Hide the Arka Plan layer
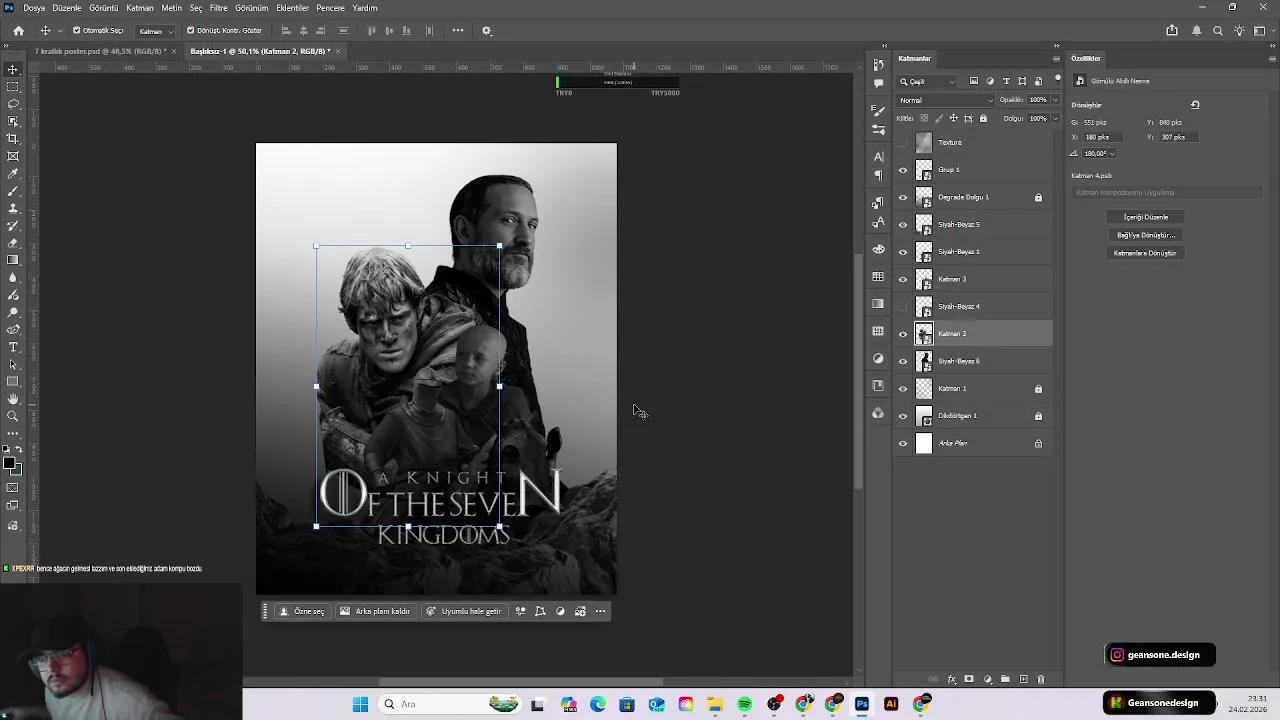Image resolution: width=1280 pixels, height=720 pixels. tap(903, 443)
